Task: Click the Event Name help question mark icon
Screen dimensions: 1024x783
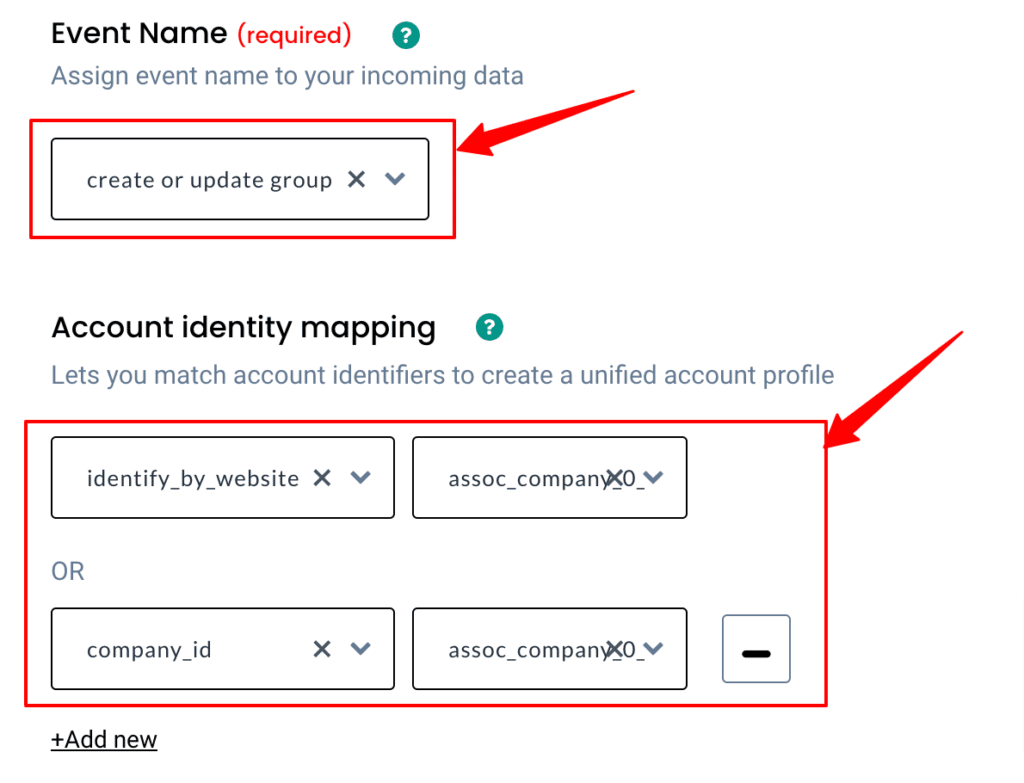Action: point(406,35)
